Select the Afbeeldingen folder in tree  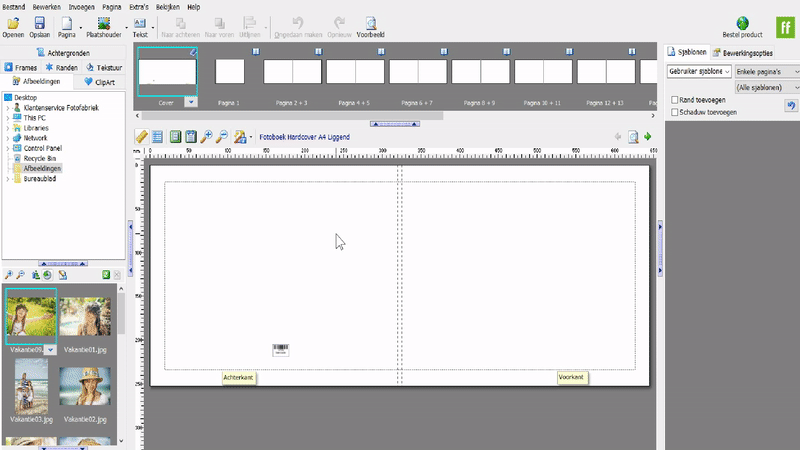click(x=42, y=168)
